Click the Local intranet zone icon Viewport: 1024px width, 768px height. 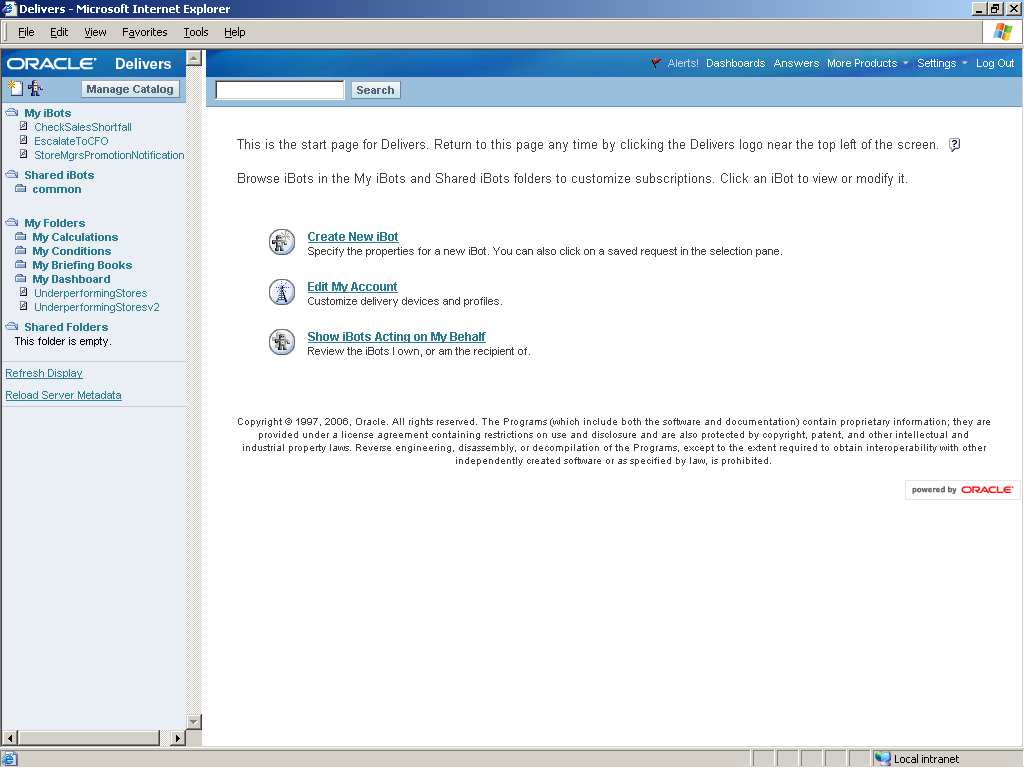pos(882,758)
